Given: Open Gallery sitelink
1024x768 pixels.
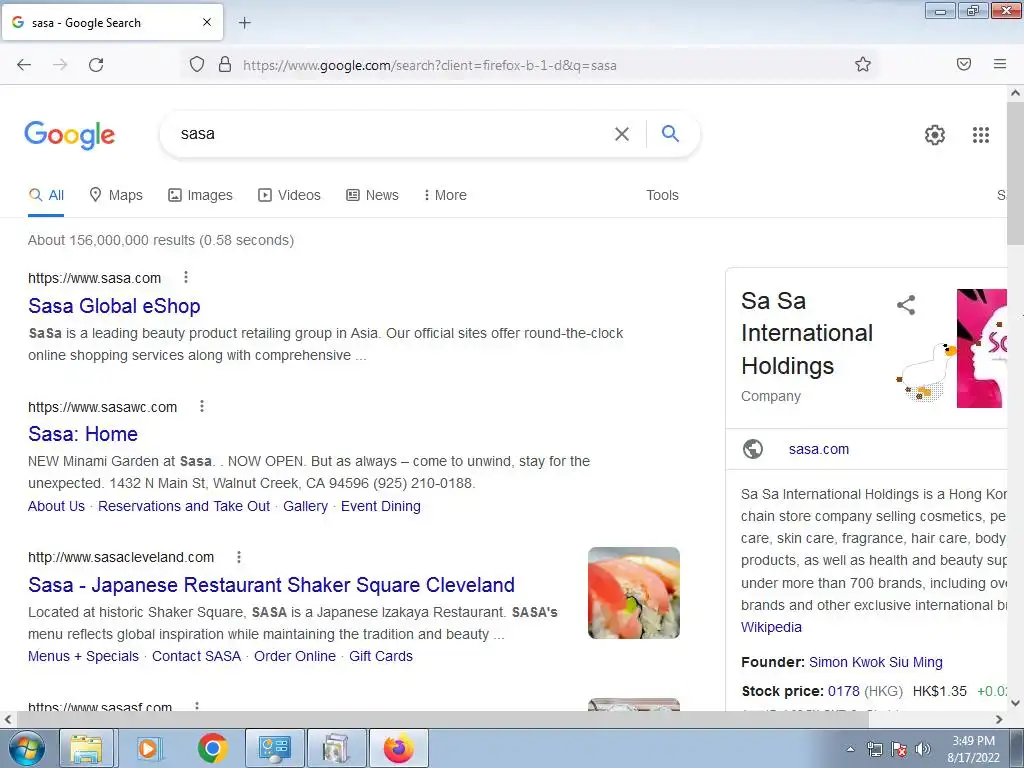Looking at the screenshot, I should click(x=305, y=506).
